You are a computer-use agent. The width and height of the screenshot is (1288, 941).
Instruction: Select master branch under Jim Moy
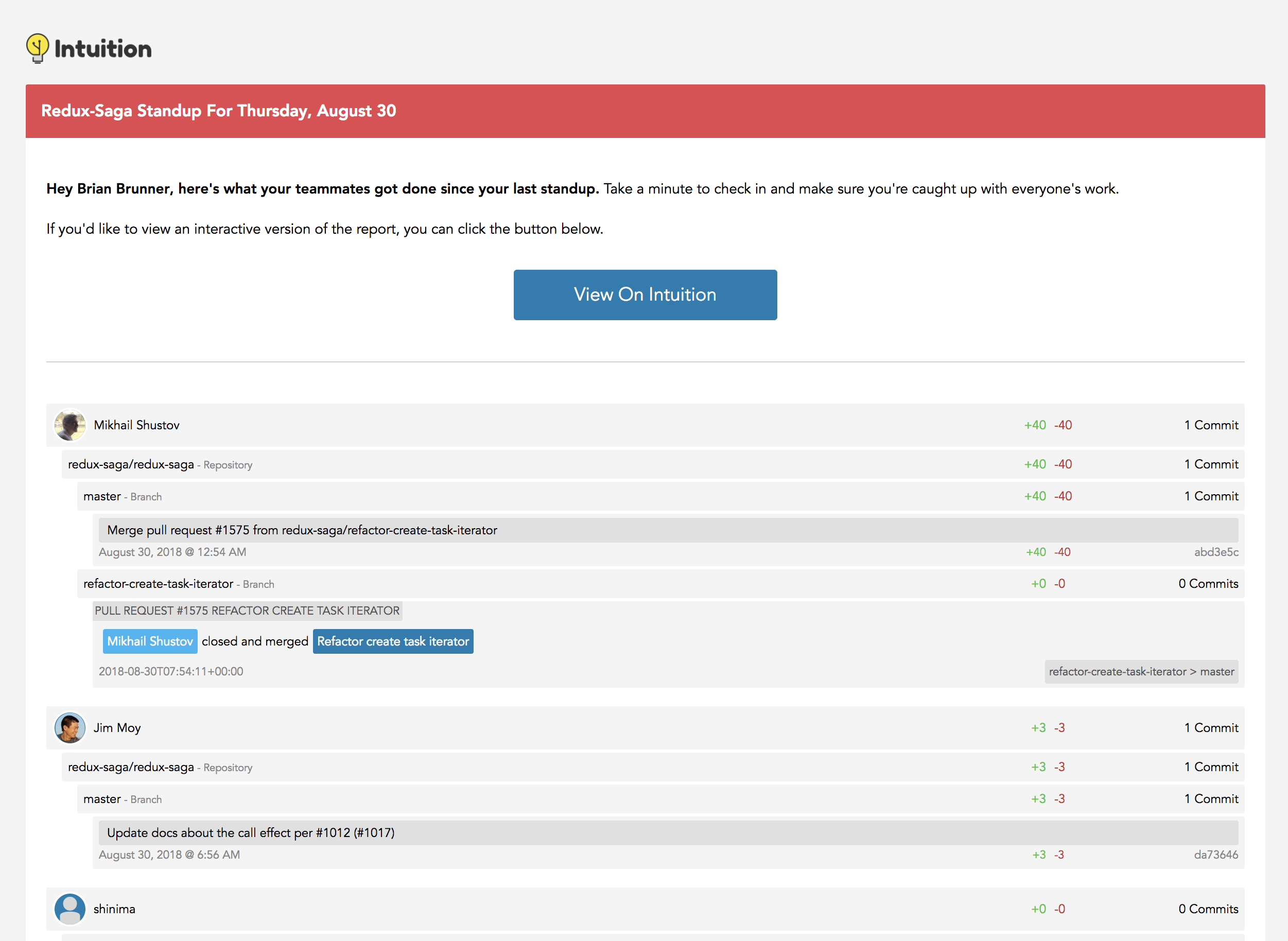[x=102, y=799]
